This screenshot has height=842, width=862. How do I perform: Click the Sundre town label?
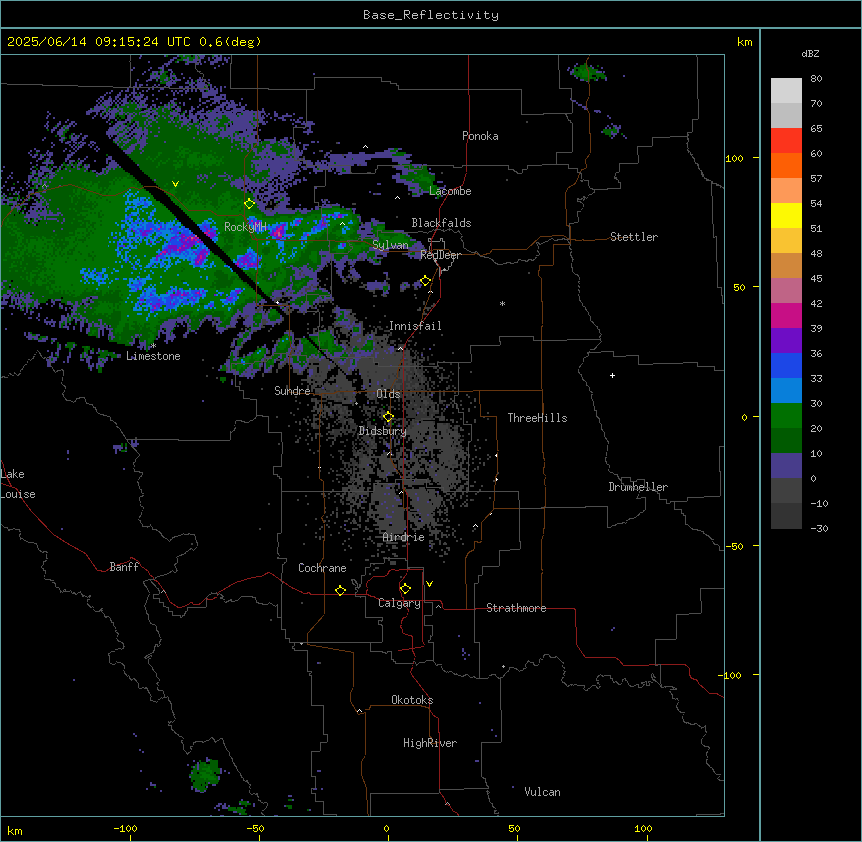tap(292, 391)
